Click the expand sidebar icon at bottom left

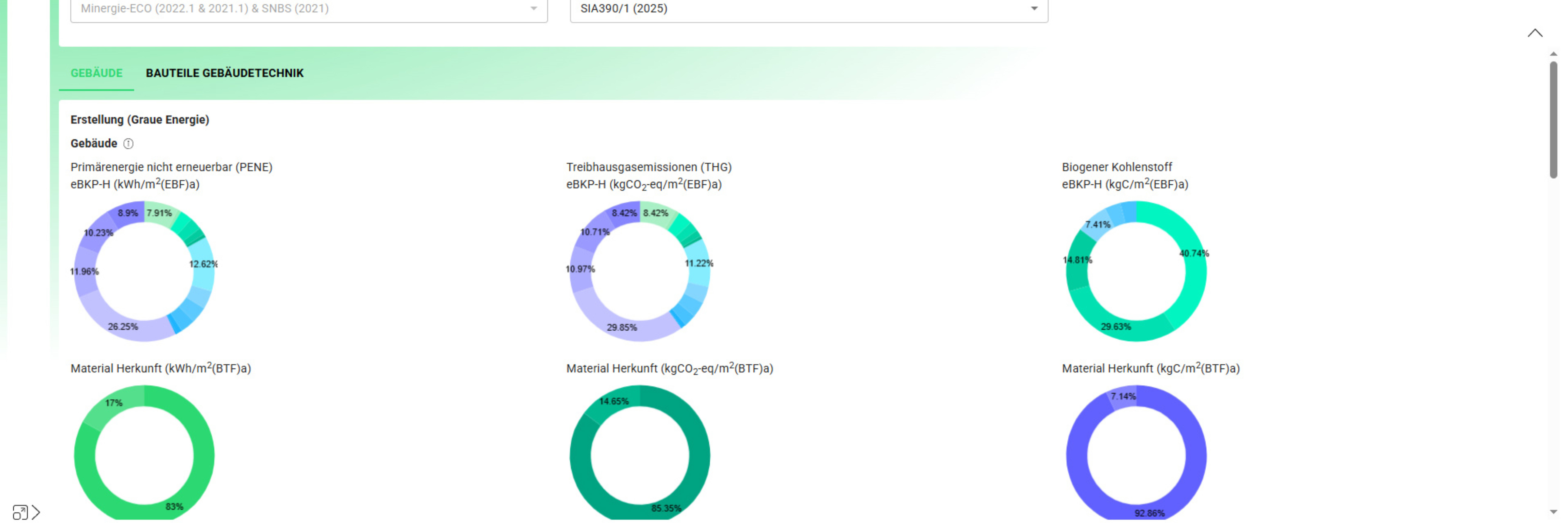pos(26,513)
